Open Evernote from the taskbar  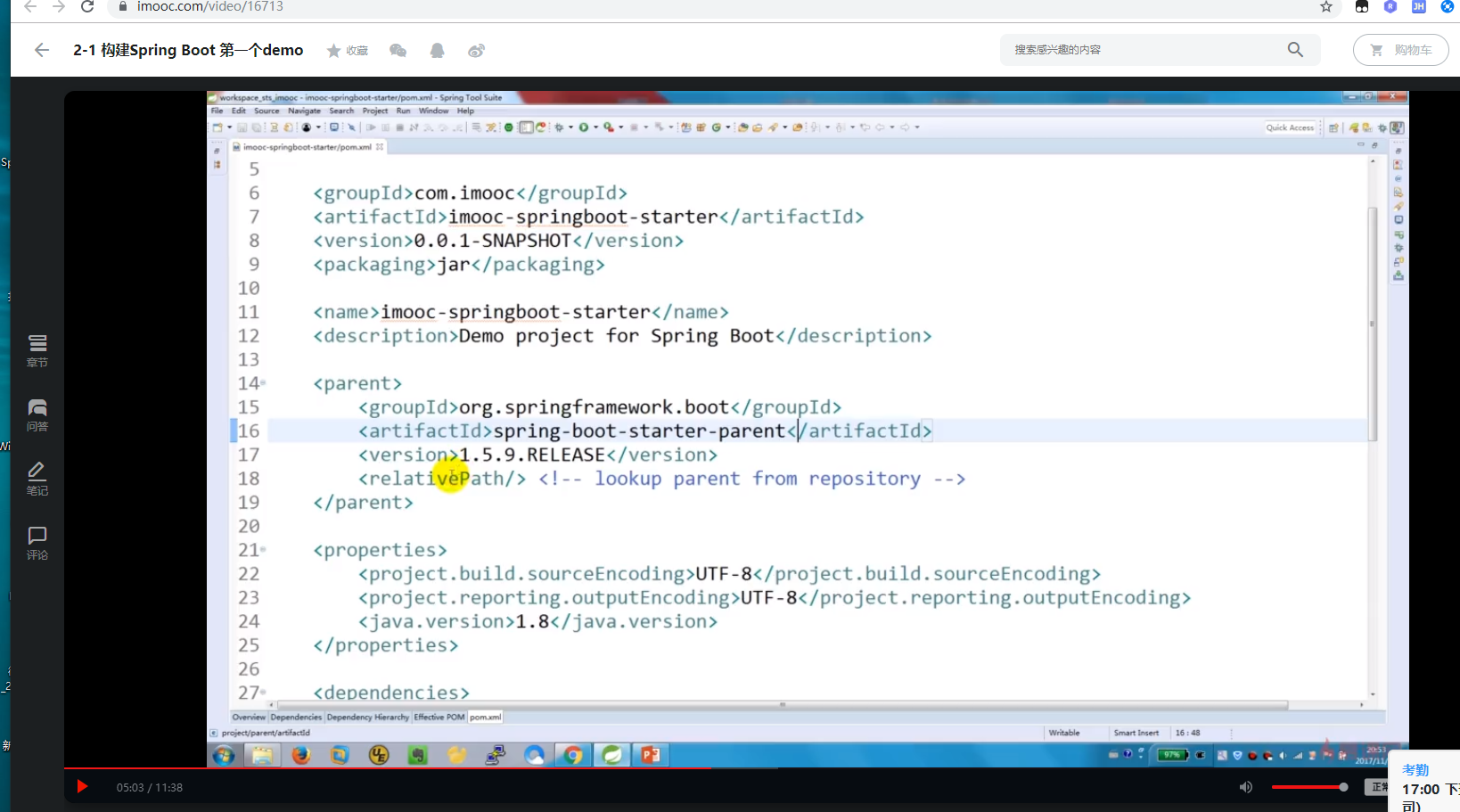[417, 755]
